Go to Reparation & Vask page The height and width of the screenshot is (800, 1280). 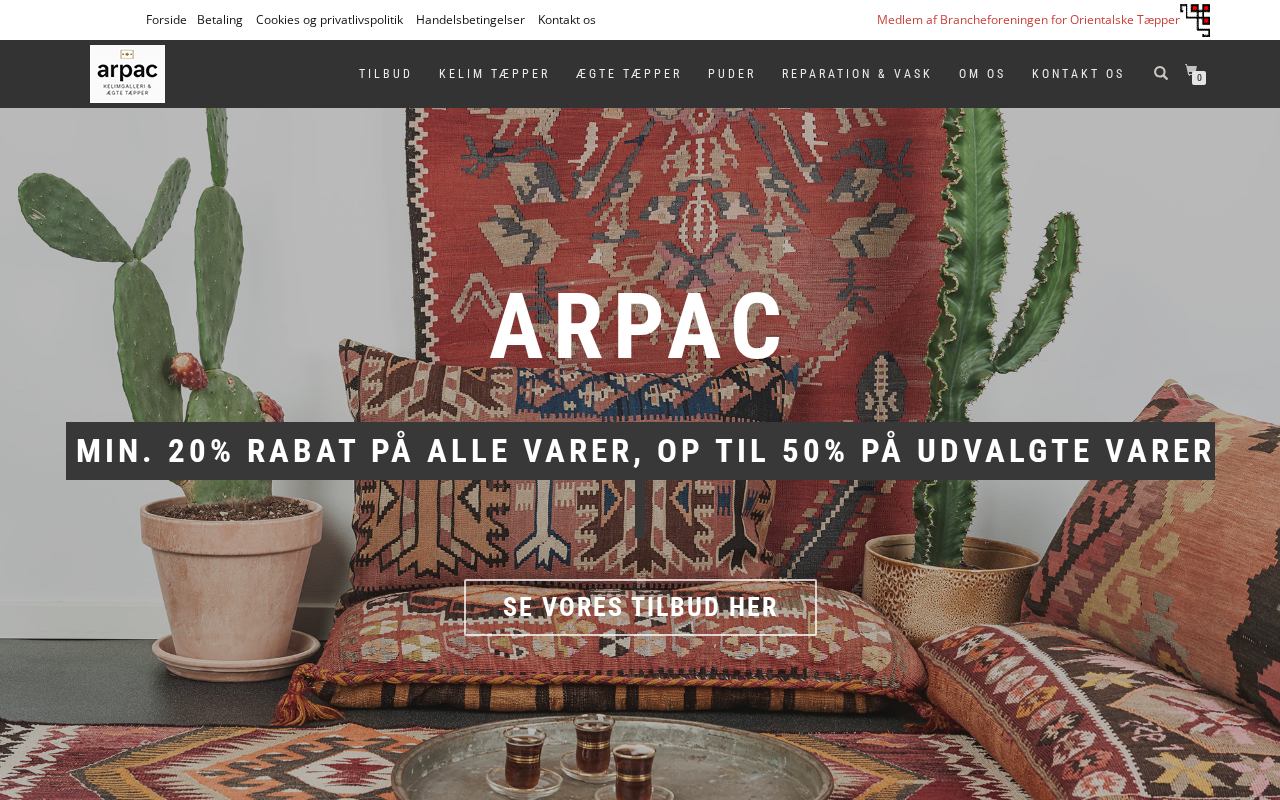click(x=857, y=74)
